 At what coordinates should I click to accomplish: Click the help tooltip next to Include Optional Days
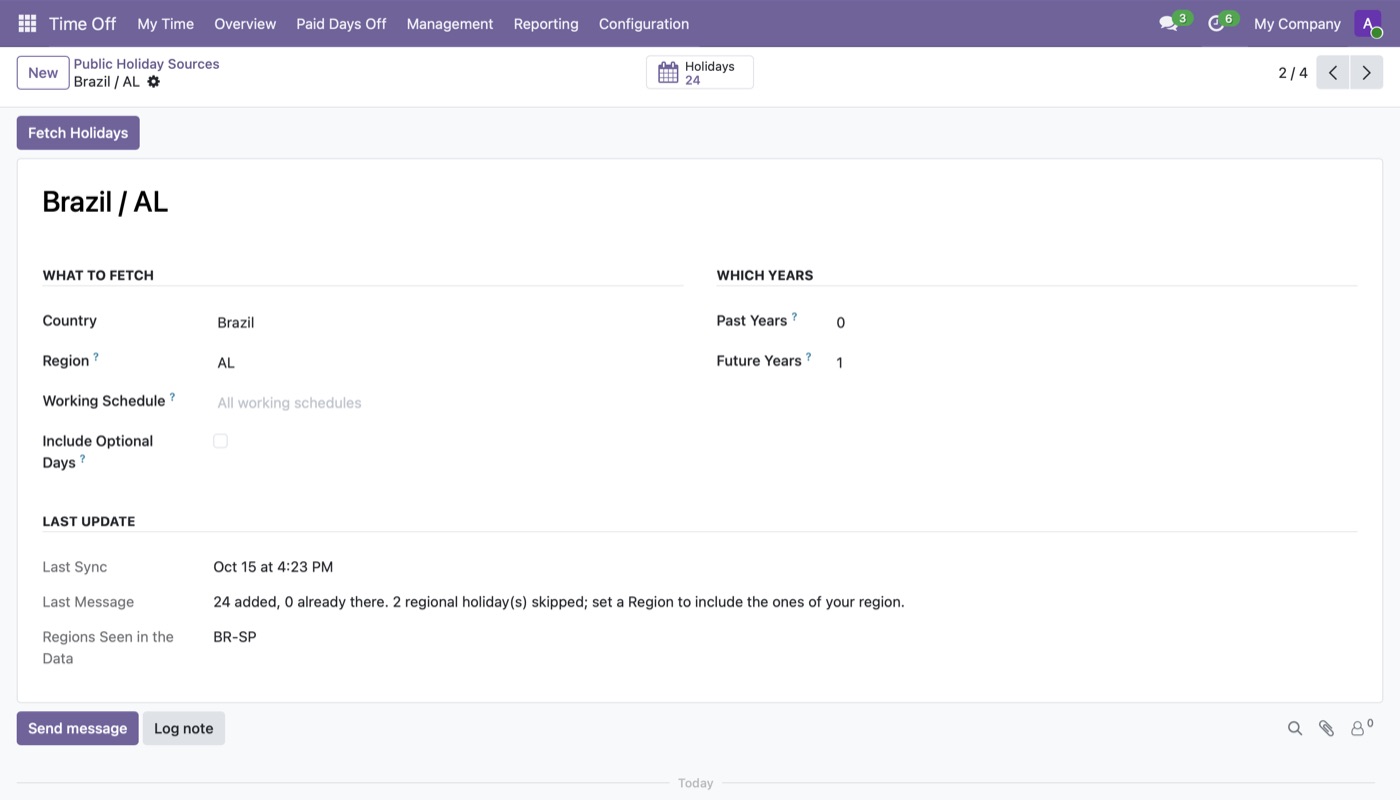[x=82, y=459]
